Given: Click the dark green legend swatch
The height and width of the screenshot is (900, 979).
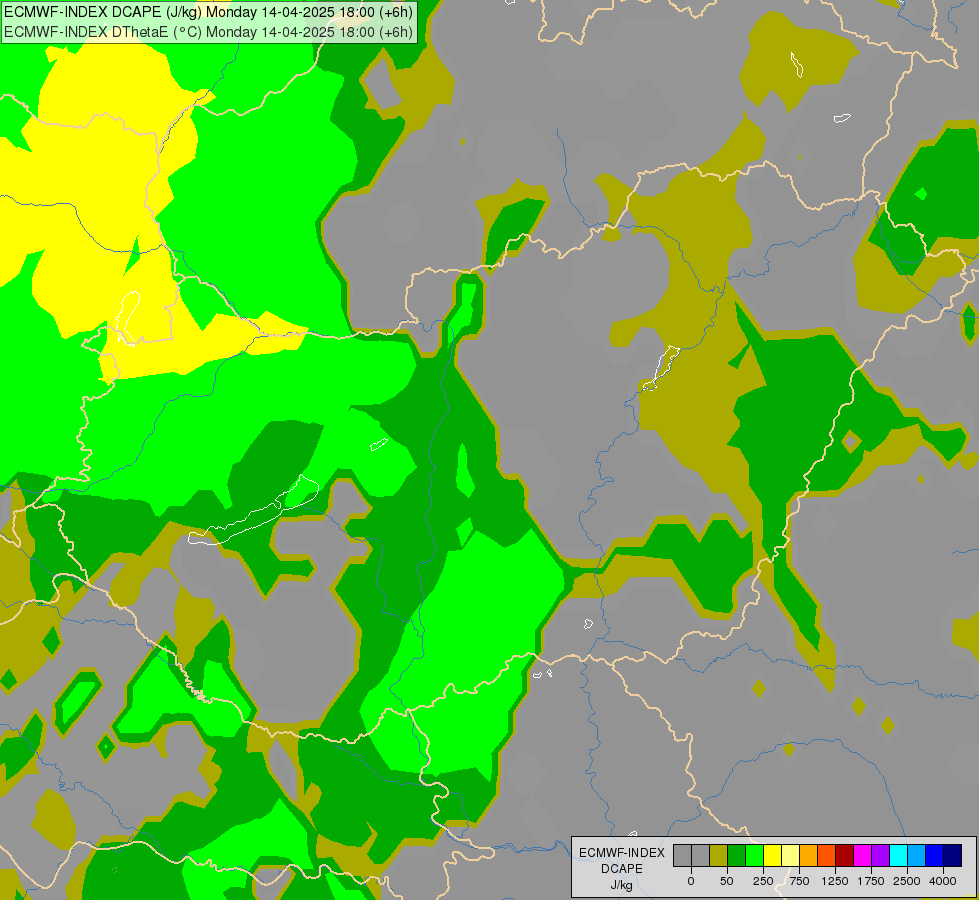Looking at the screenshot, I should pyautogui.click(x=736, y=855).
